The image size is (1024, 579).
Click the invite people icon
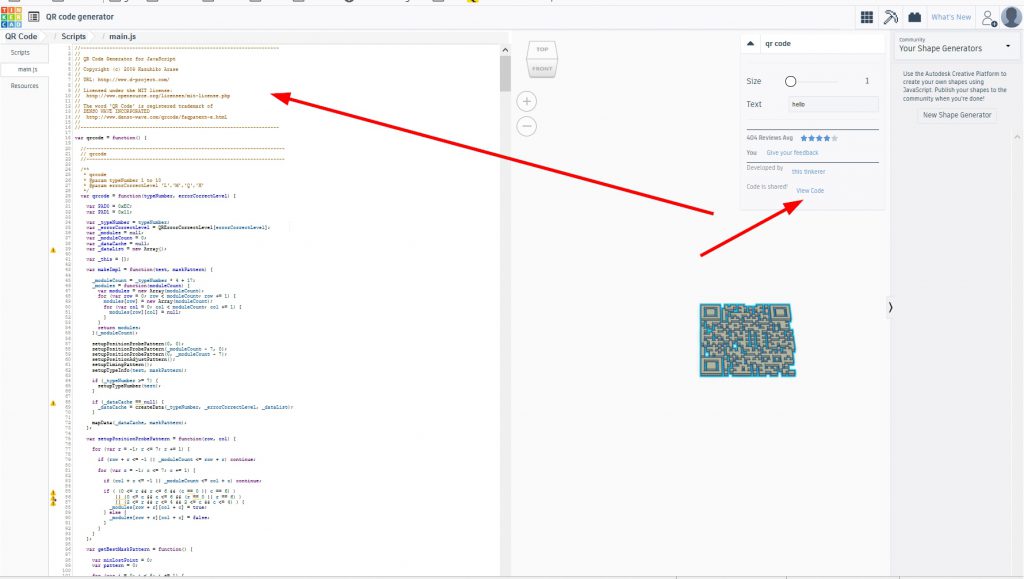pyautogui.click(x=988, y=17)
